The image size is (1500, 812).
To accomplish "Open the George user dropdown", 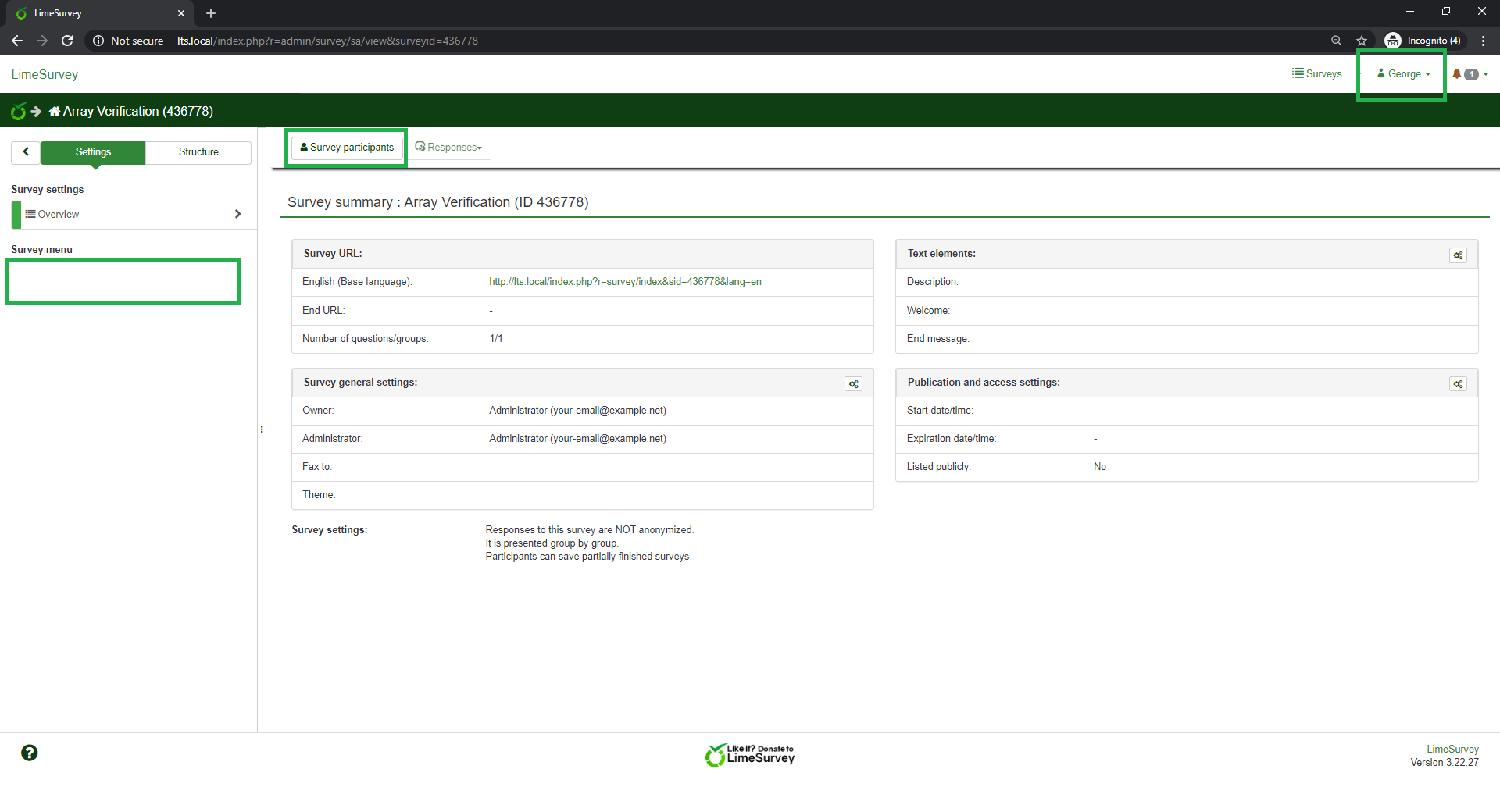I will [x=1404, y=74].
